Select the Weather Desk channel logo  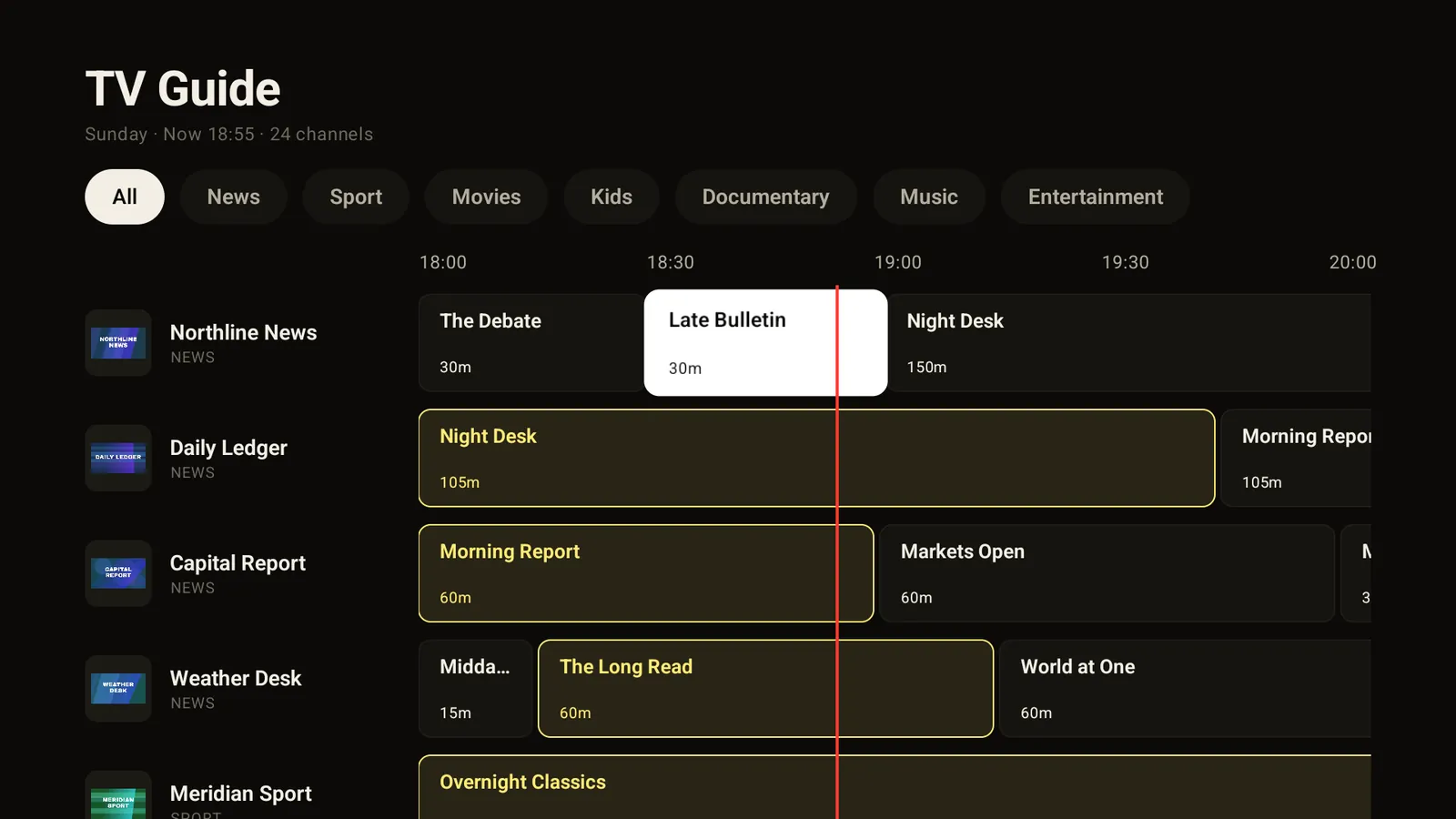coord(118,689)
